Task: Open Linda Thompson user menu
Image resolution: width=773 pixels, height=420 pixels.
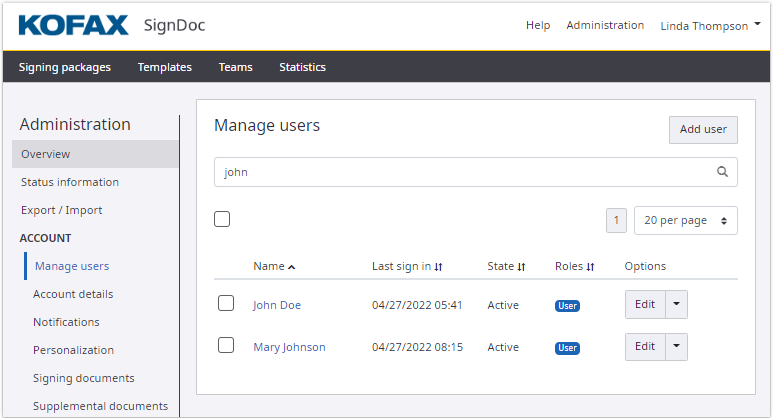Action: click(x=704, y=26)
